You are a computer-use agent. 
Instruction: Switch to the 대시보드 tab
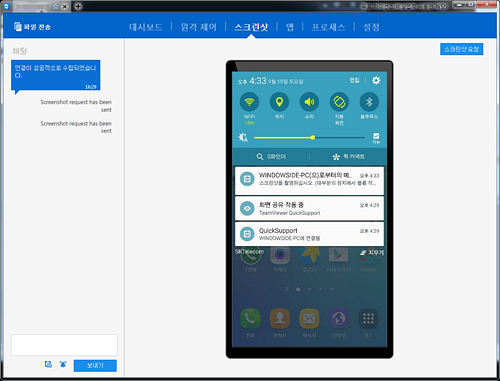pos(146,27)
